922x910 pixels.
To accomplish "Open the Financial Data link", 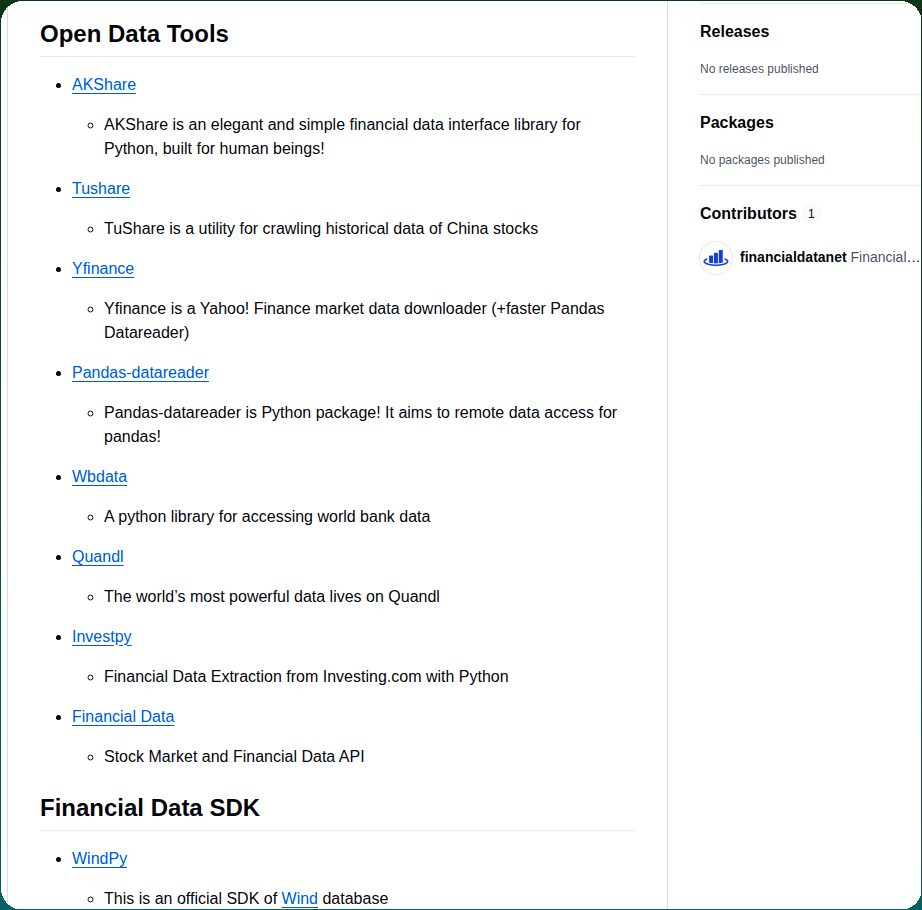I will pos(123,717).
